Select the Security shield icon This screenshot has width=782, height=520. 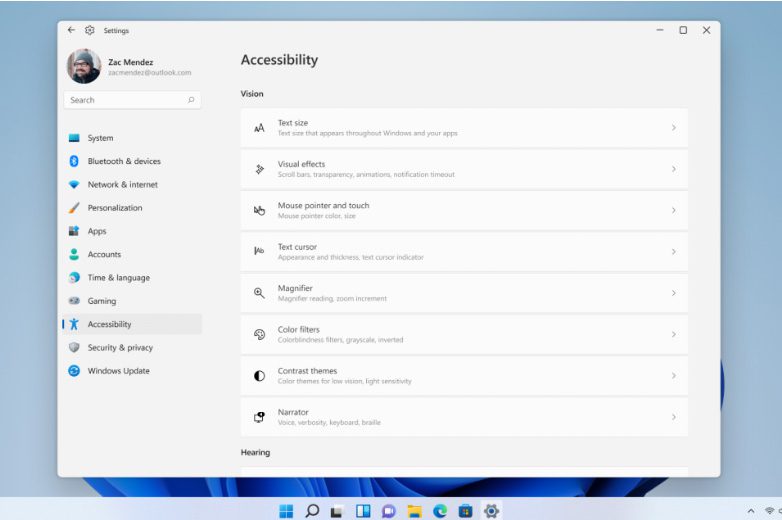(74, 347)
